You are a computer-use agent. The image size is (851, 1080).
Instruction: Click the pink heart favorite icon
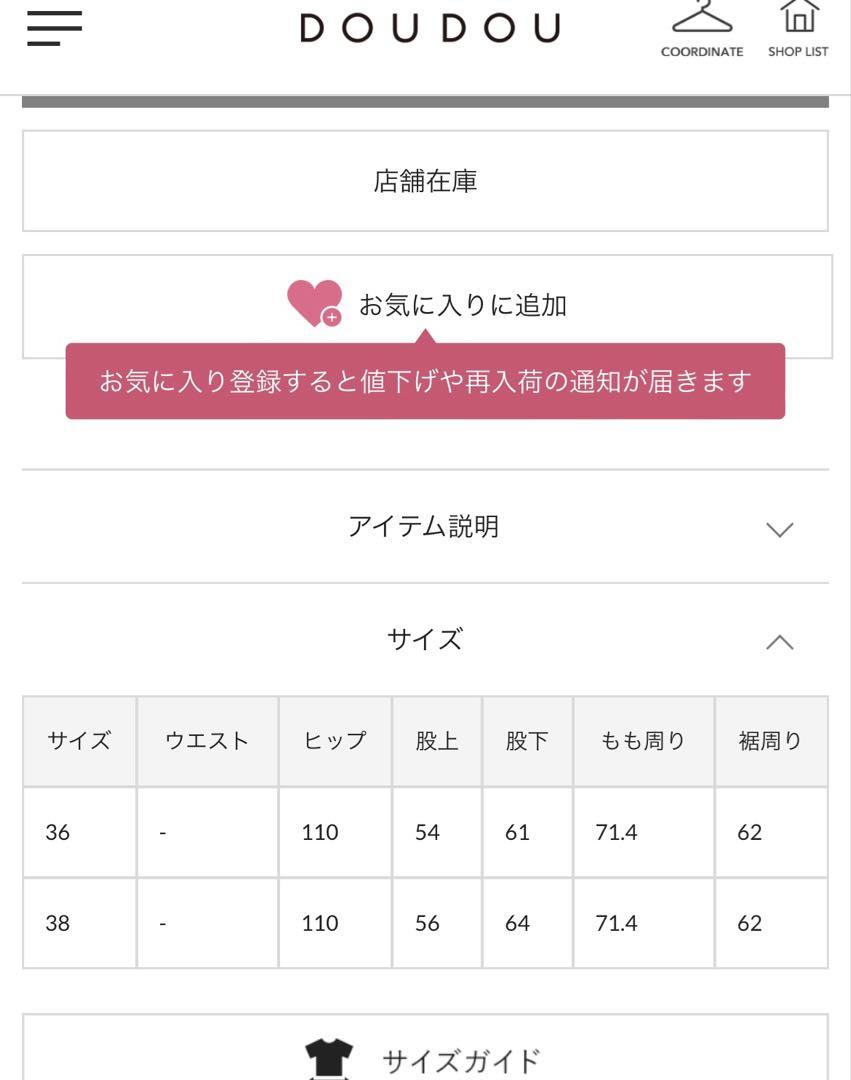[315, 303]
